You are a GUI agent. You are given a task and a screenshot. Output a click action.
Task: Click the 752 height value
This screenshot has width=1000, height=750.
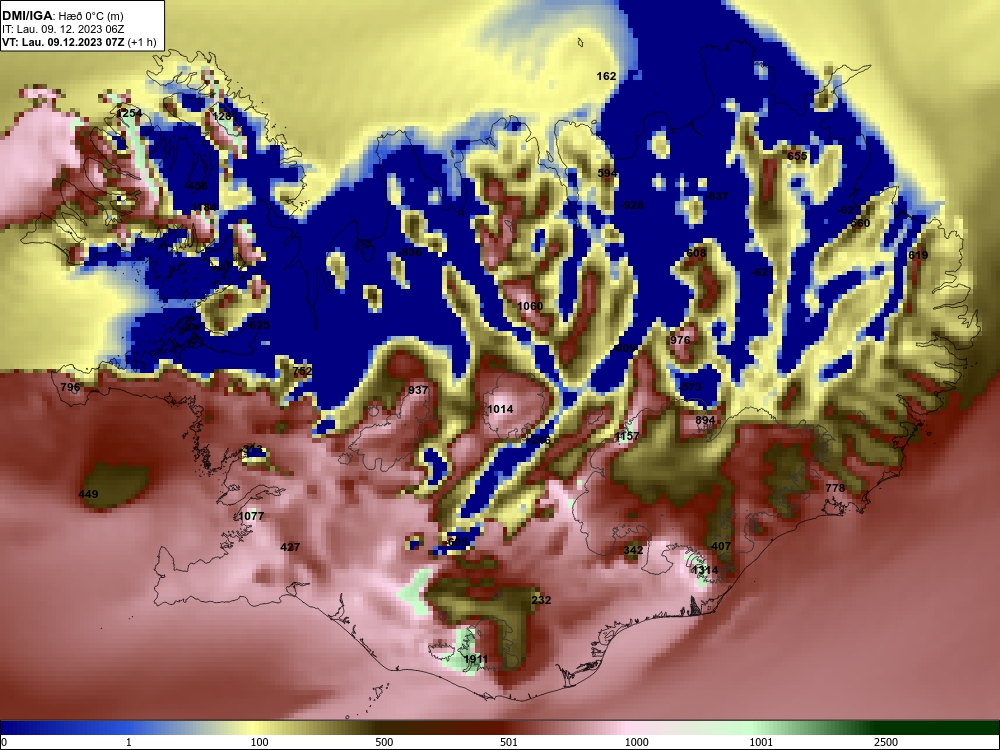tap(302, 371)
